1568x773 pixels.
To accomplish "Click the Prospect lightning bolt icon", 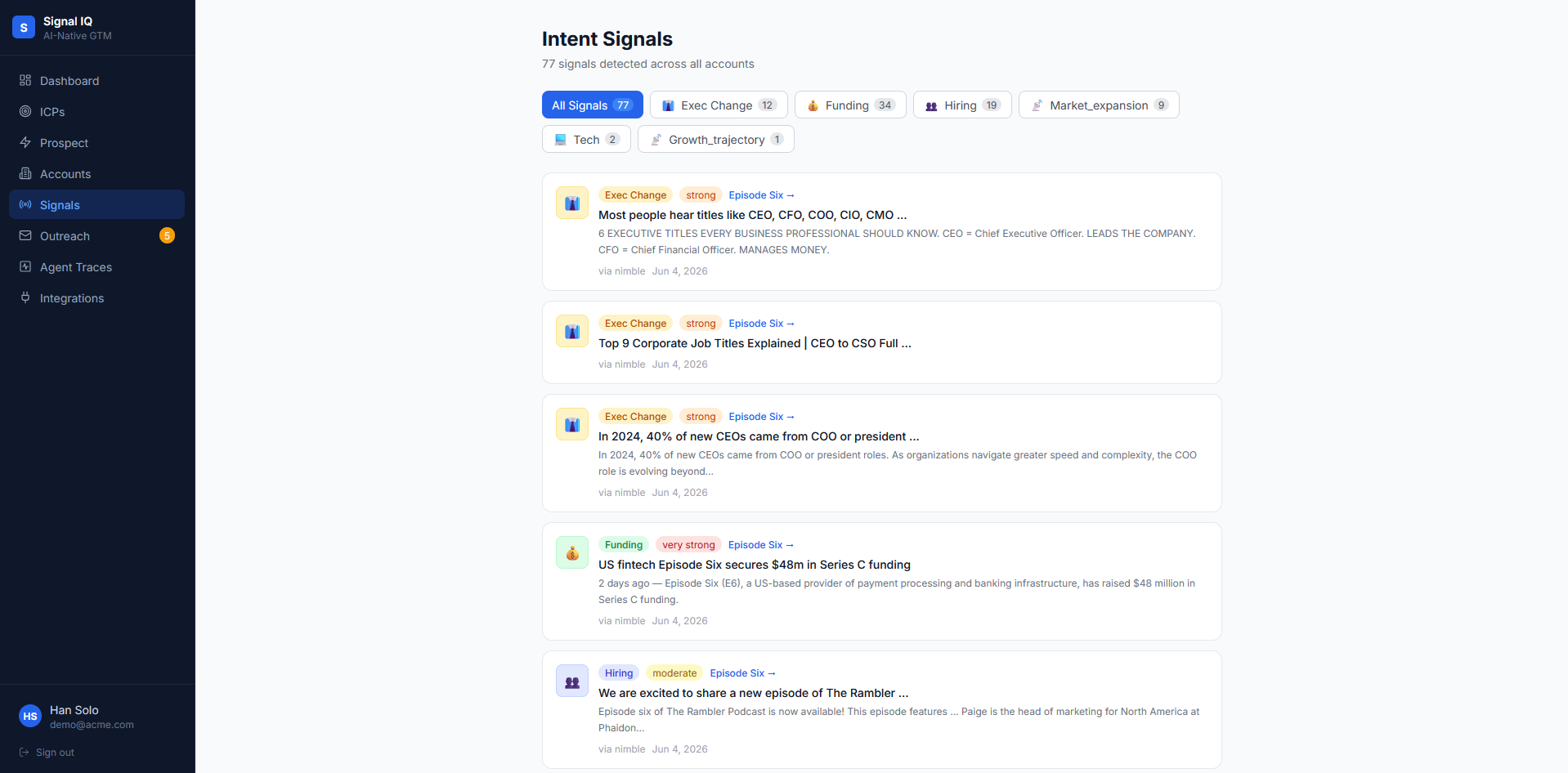I will pos(25,142).
